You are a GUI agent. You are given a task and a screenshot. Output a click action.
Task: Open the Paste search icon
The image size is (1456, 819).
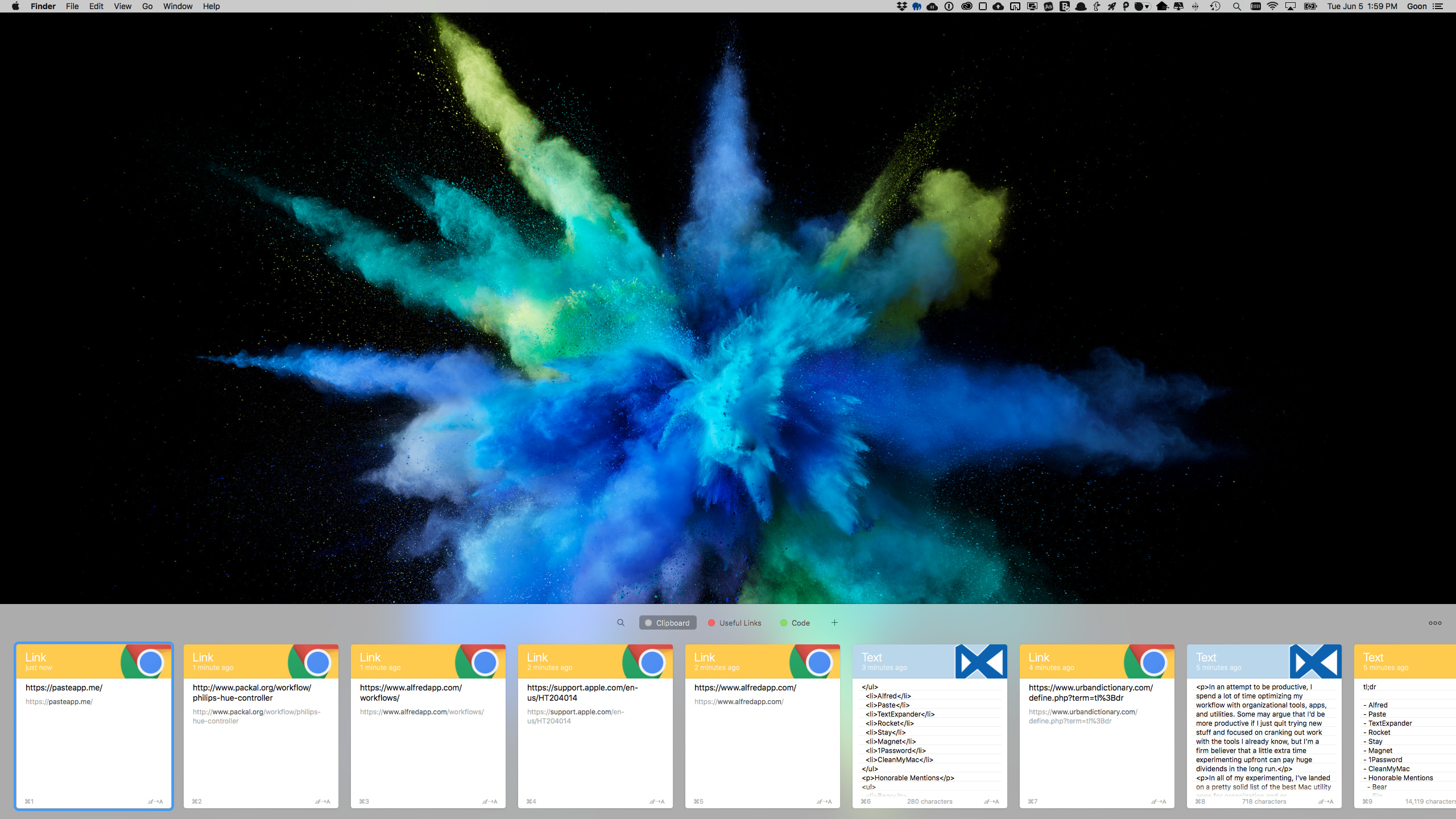pos(621,623)
